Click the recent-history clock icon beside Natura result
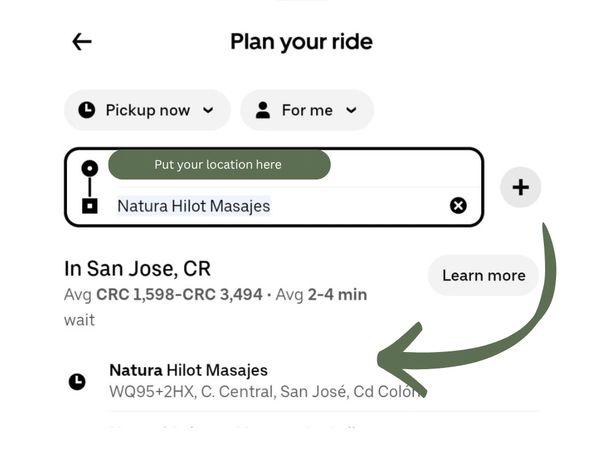The width and height of the screenshot is (600, 451). (77, 381)
